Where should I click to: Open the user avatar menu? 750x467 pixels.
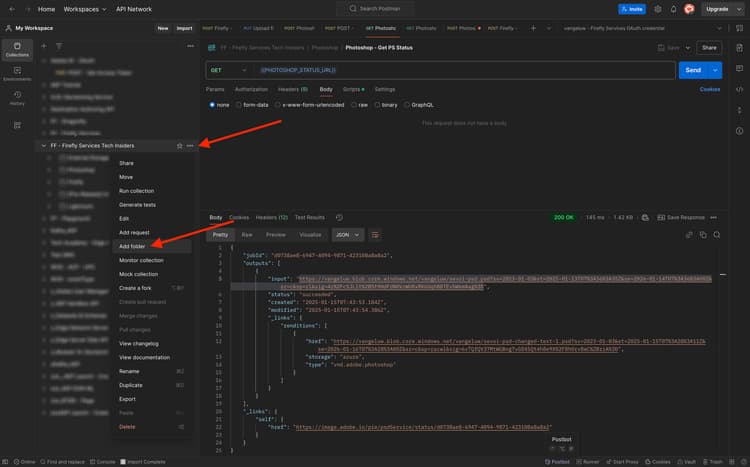coord(689,9)
